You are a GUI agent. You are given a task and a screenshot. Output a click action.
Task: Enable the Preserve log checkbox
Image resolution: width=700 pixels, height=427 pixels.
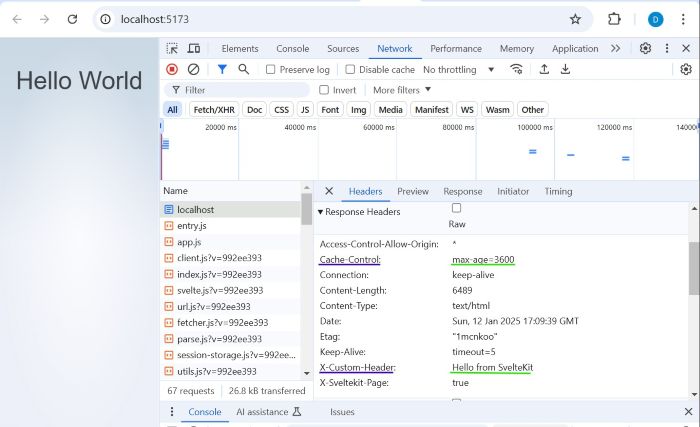271,70
